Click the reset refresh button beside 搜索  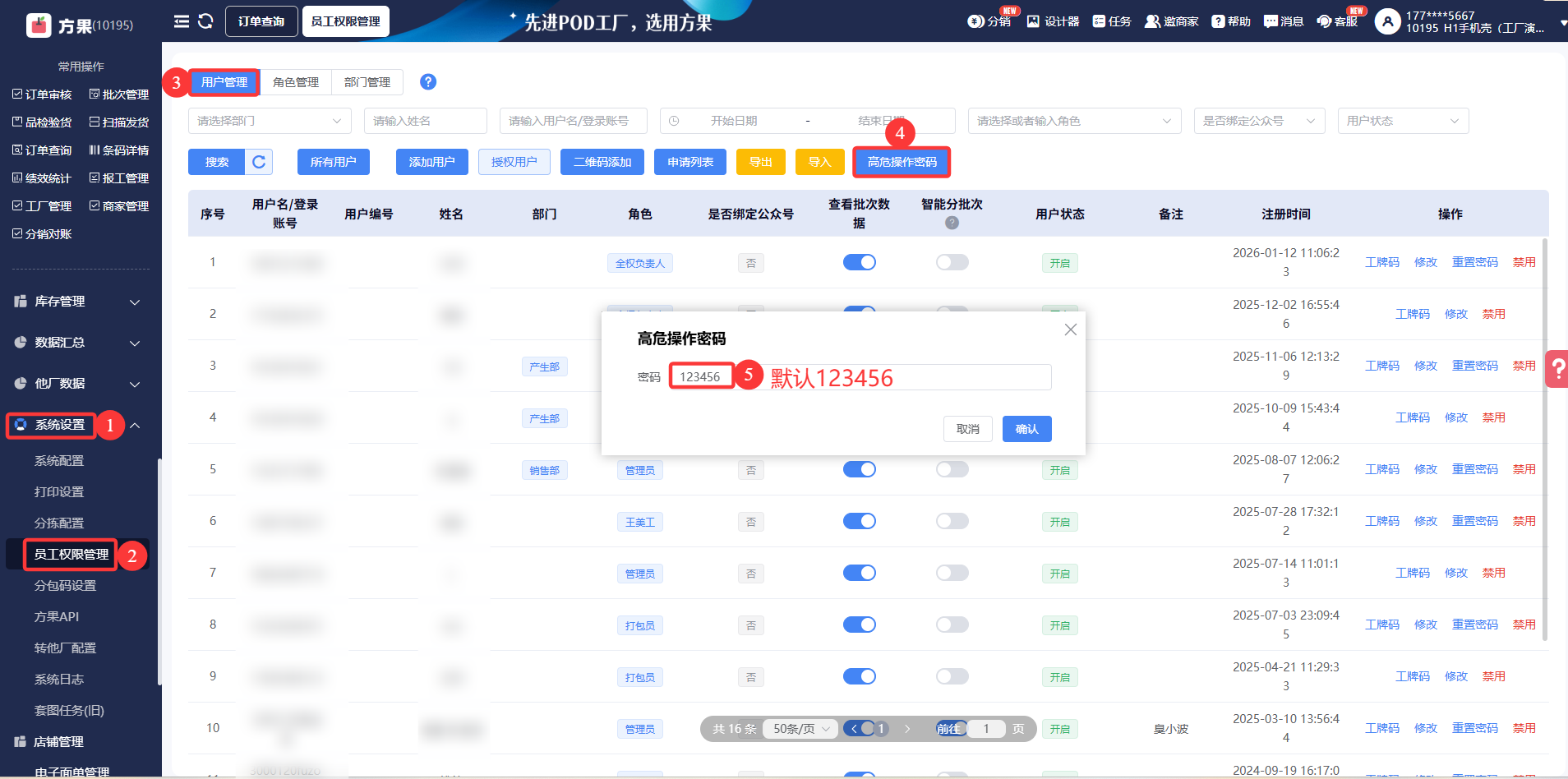click(259, 162)
